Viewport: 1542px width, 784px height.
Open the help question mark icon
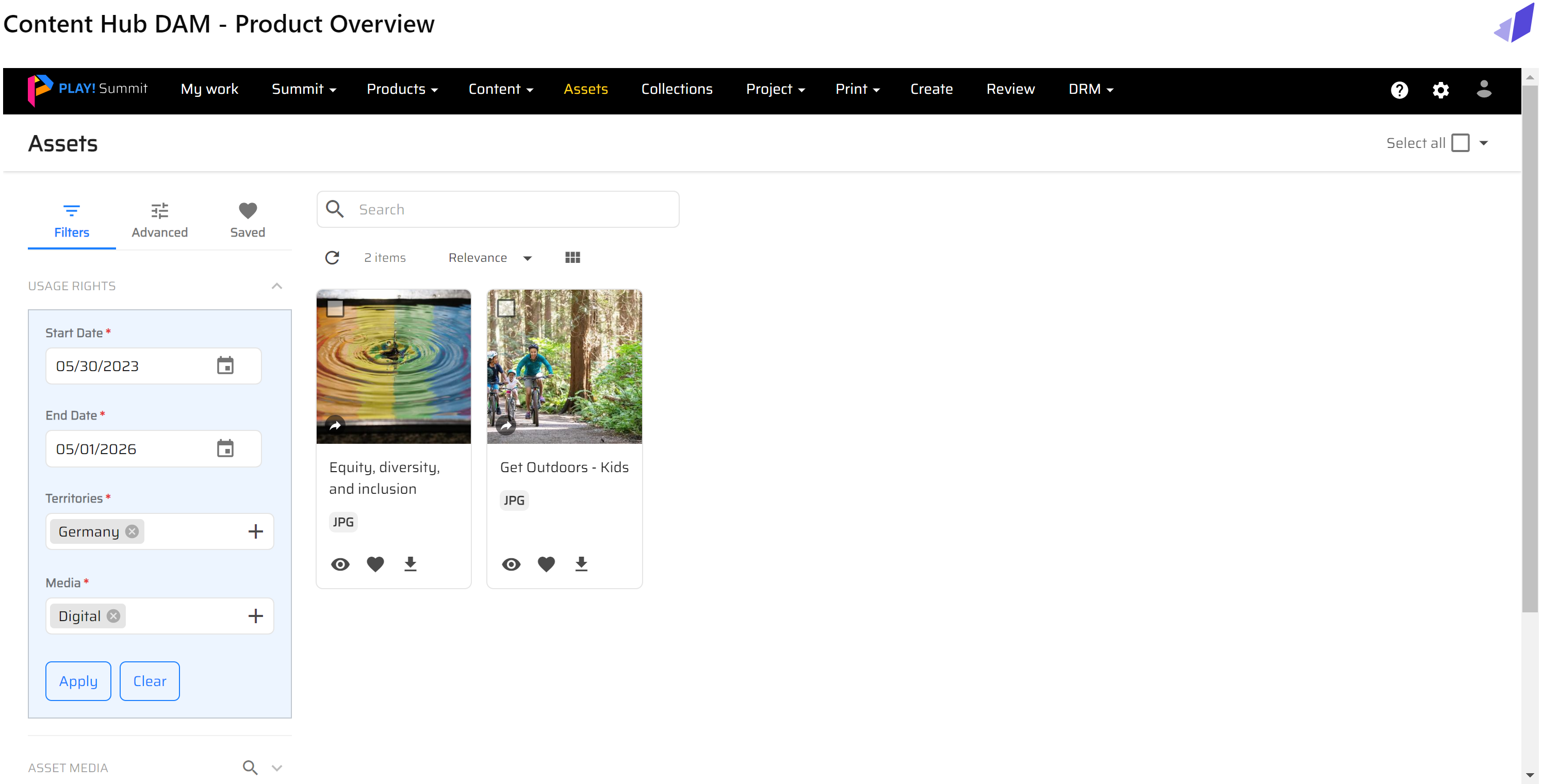(x=1399, y=90)
